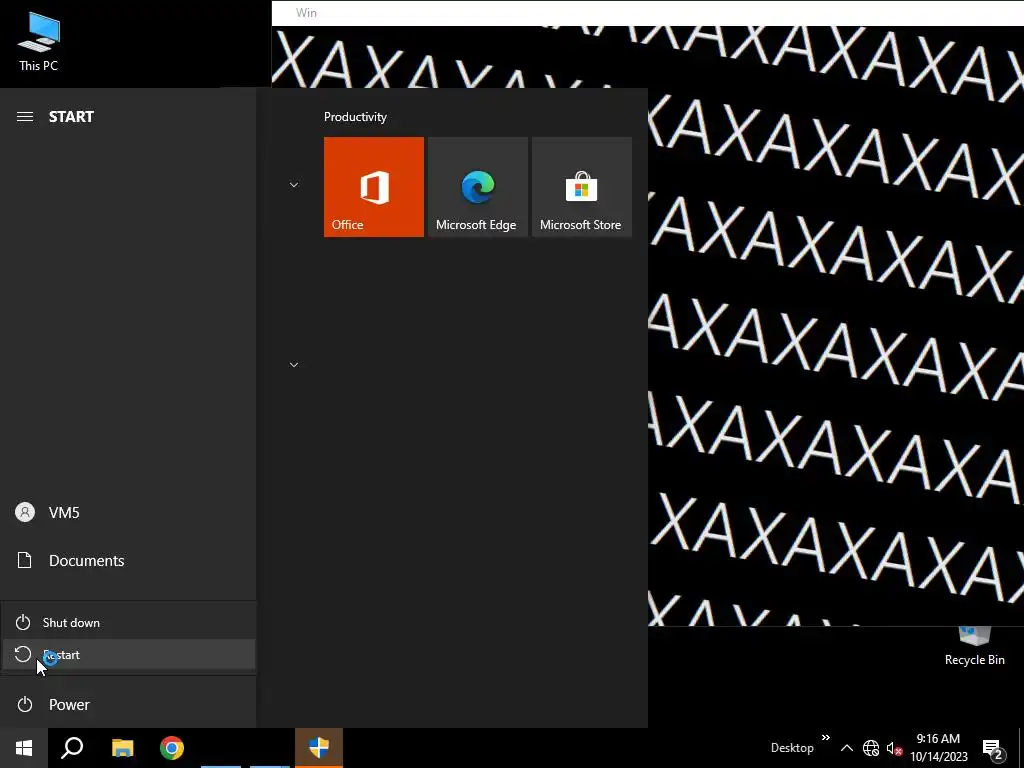Show hidden tray icons arrow
The width and height of the screenshot is (1024, 768).
pyautogui.click(x=846, y=748)
